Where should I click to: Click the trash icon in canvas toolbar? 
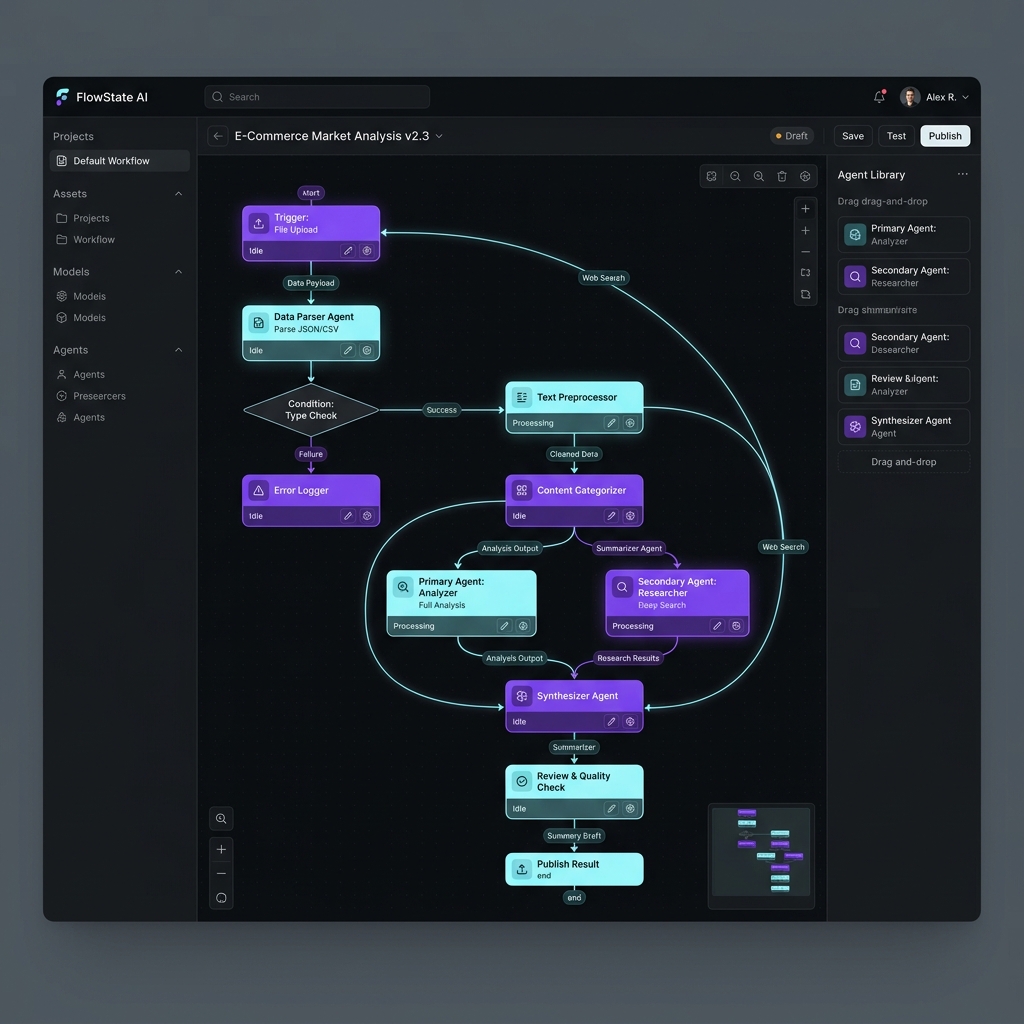(x=782, y=176)
